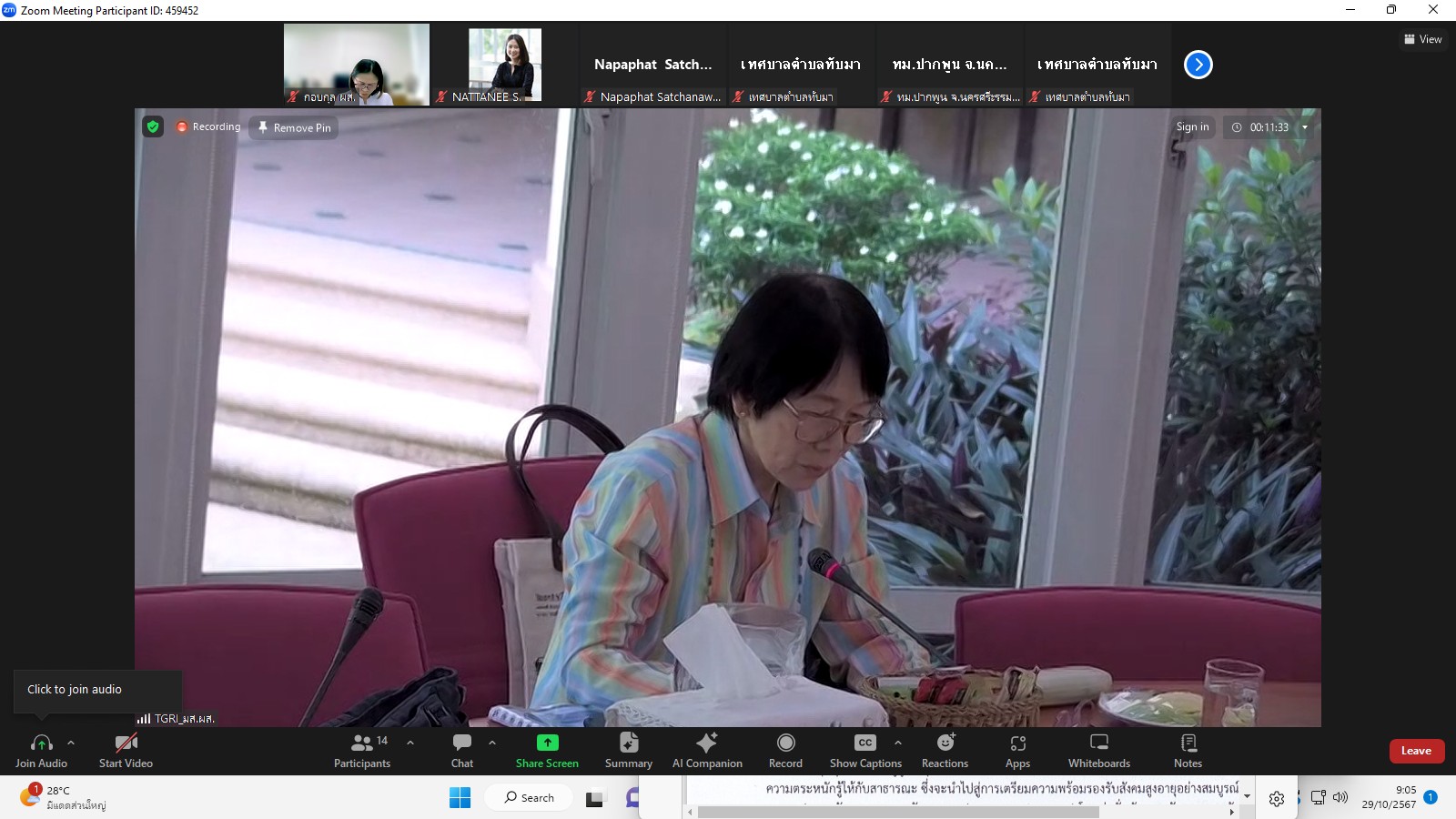Open the Apps panel
The image size is (1456, 819).
(1017, 751)
